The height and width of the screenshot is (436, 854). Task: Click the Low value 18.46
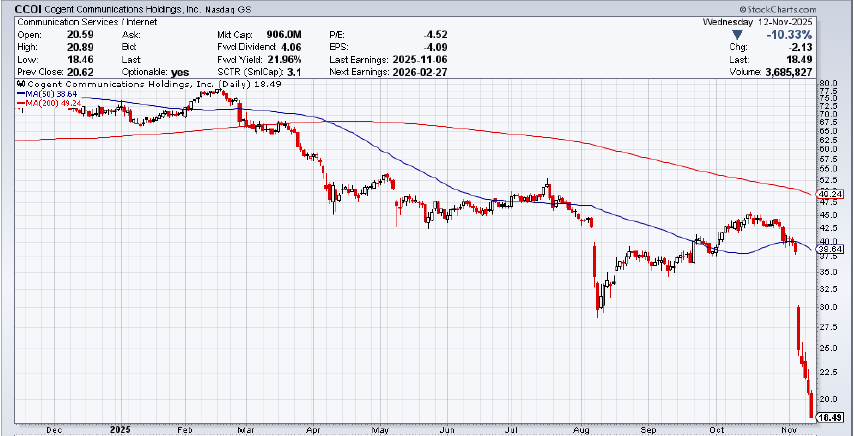(x=78, y=59)
